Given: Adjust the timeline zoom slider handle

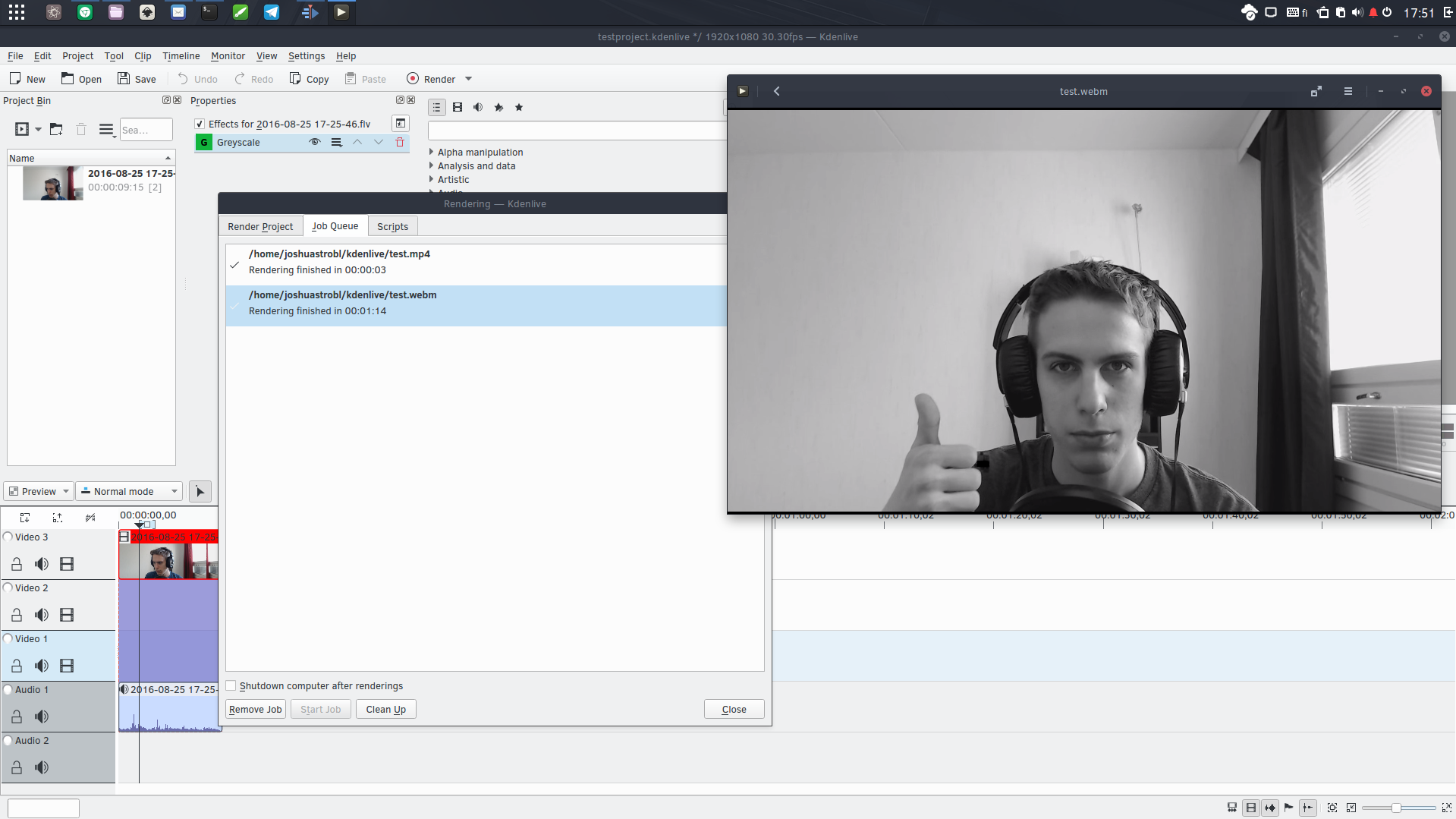Looking at the screenshot, I should (x=1395, y=808).
